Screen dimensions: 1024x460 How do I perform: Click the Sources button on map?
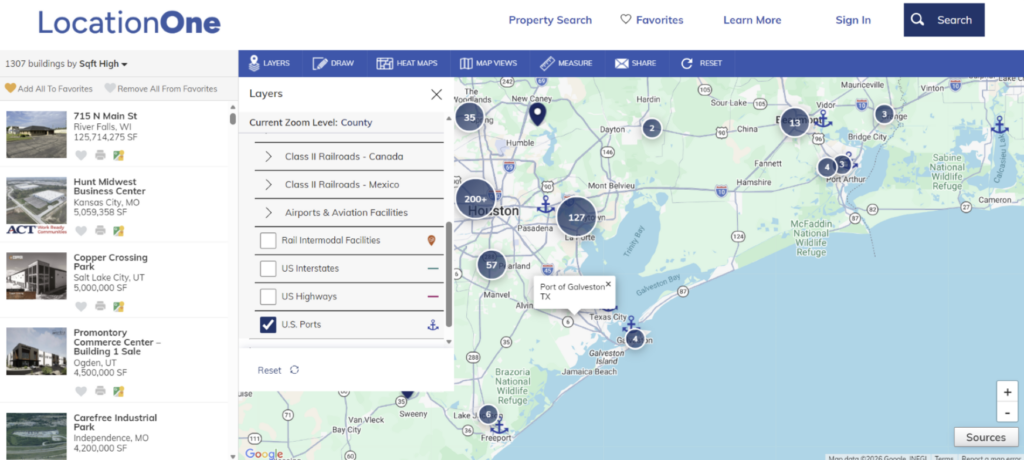click(x=985, y=437)
